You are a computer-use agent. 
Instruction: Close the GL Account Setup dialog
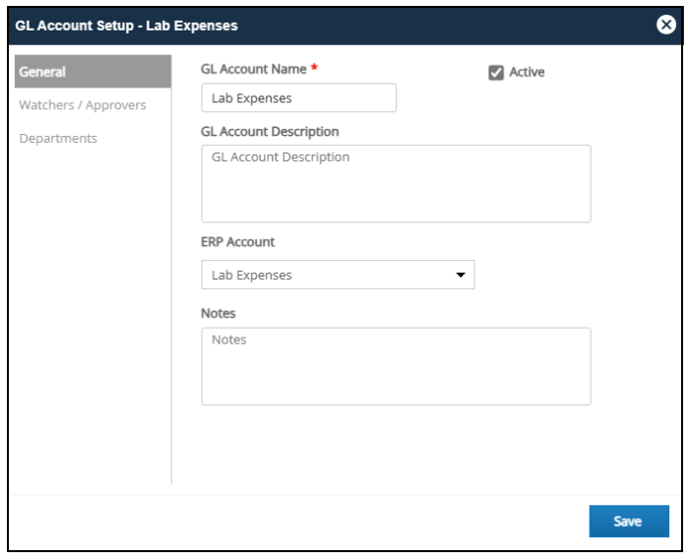(x=666, y=25)
